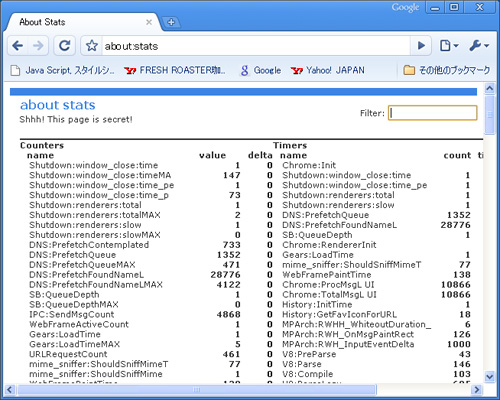500x400 pixels.
Task: Go back with the back arrow button
Action: tap(18, 46)
